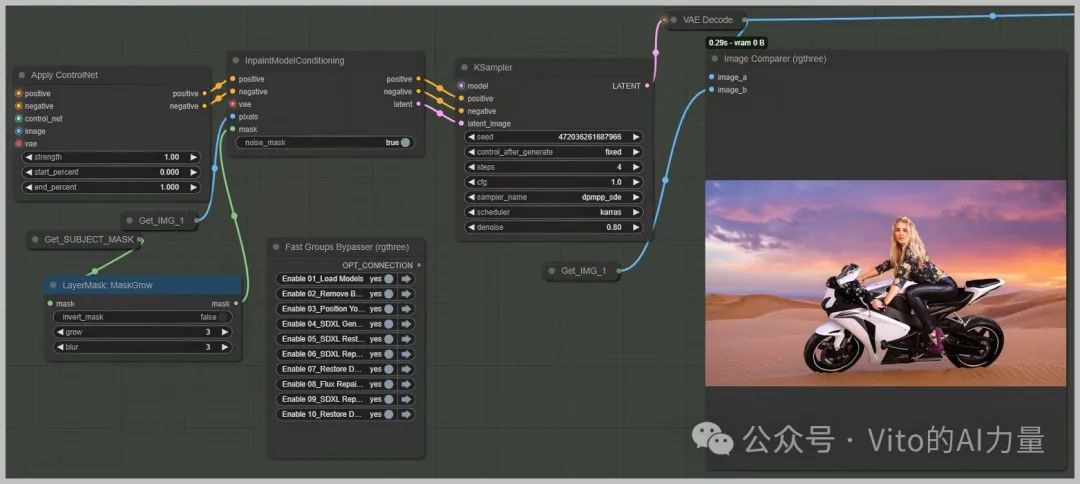The image size is (1080, 484).
Task: Toggle Enable 03_Position Yo... switch
Action: click(x=389, y=309)
